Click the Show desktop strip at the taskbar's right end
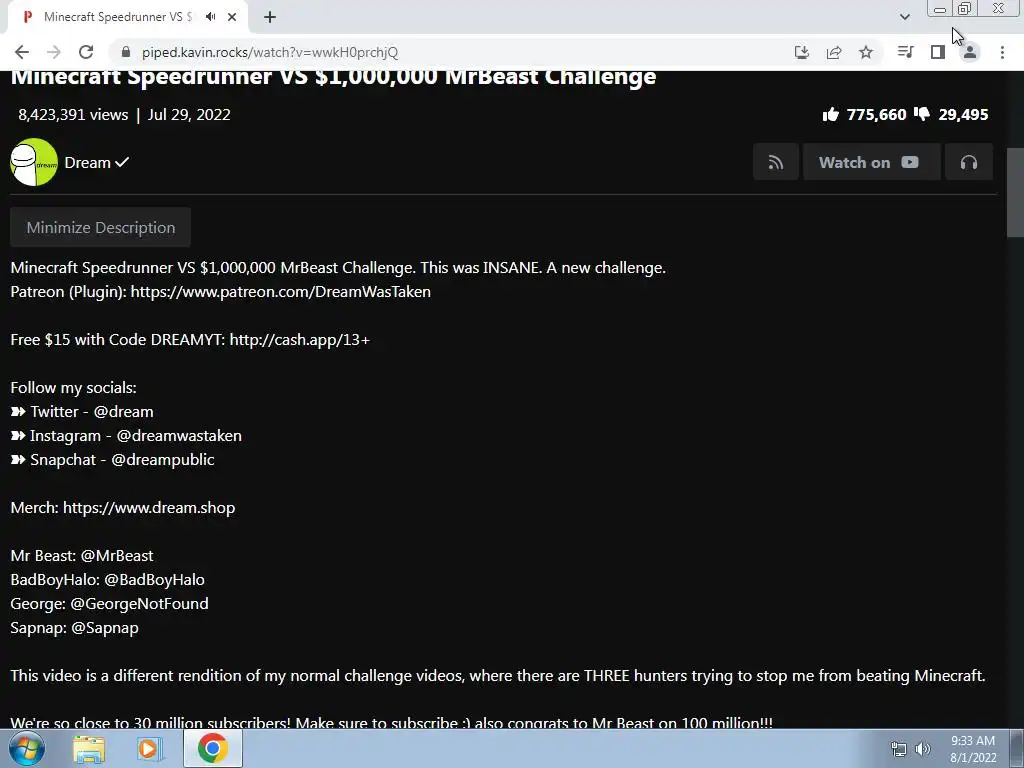 (x=1017, y=749)
